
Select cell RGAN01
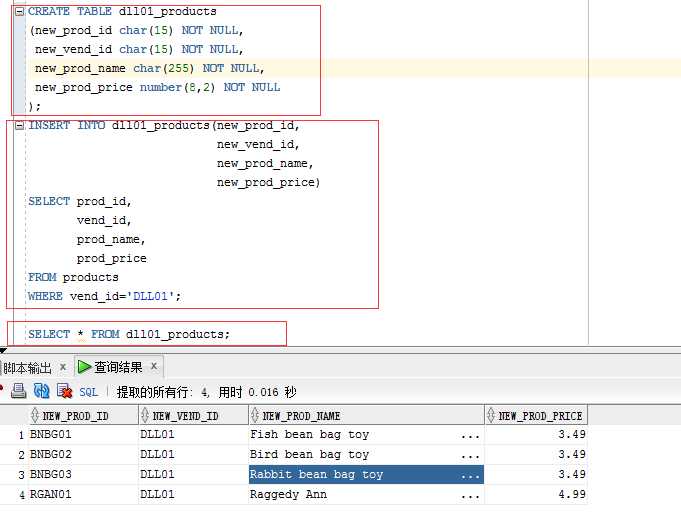point(83,495)
